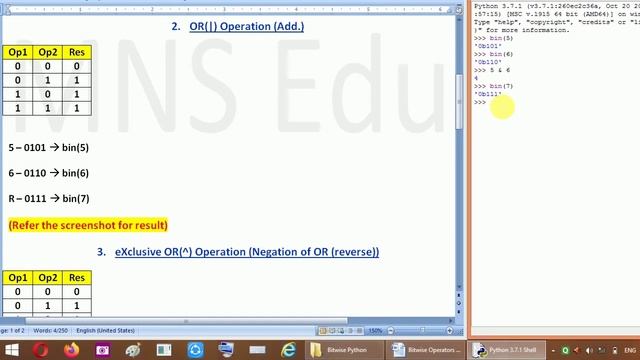Click the page 1 of 2 indicator
This screenshot has width=640, height=360.
pos(12,331)
